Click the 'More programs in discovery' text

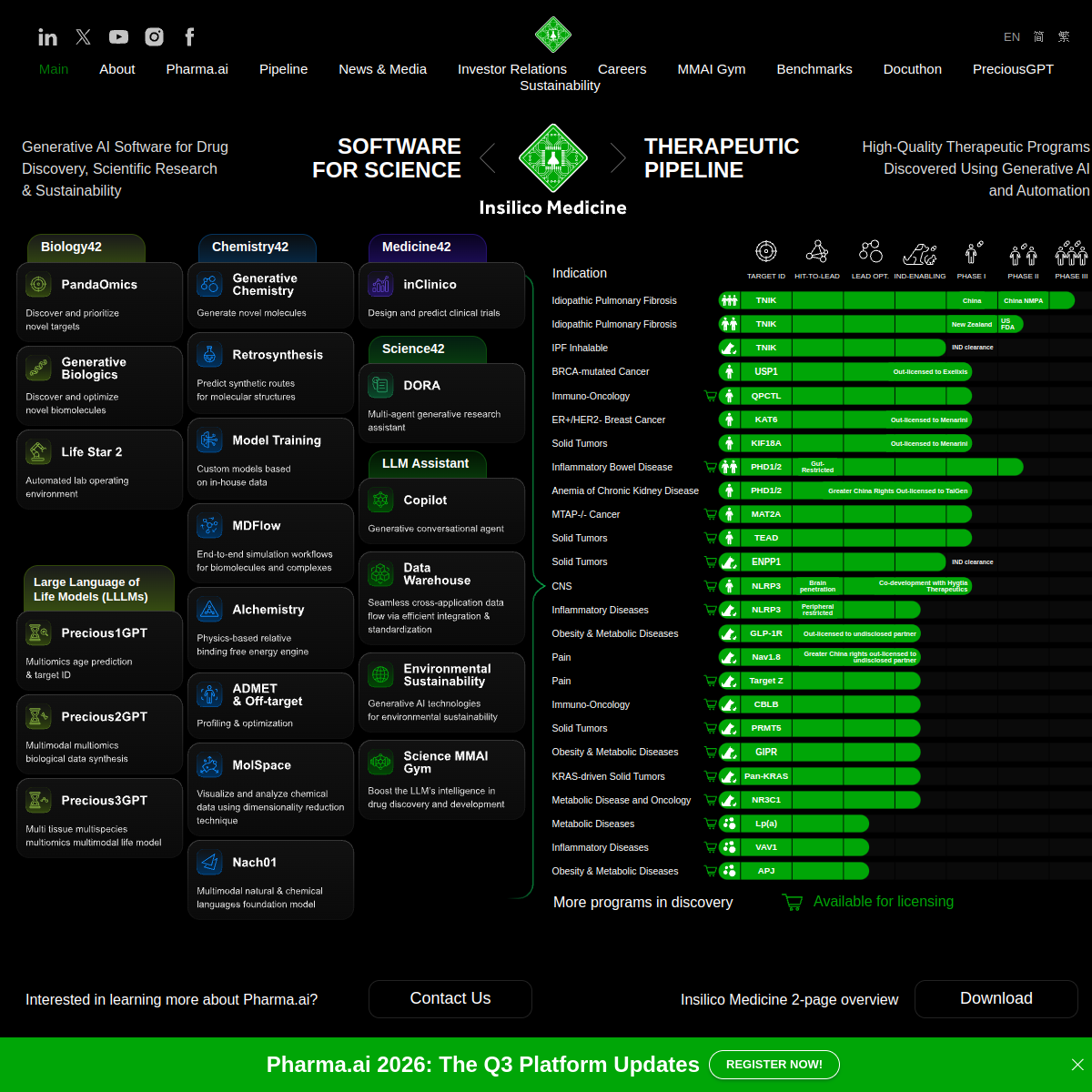pos(643,903)
